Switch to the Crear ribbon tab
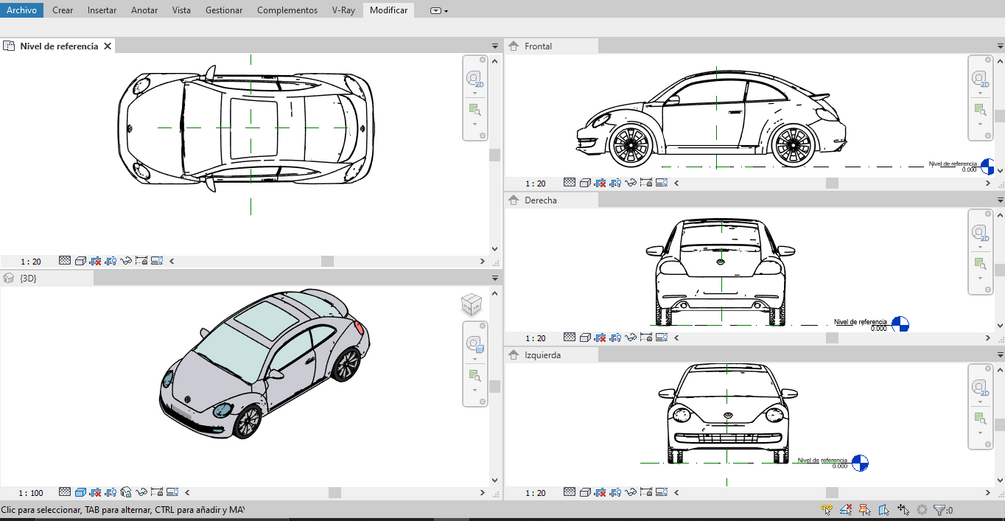 point(62,10)
